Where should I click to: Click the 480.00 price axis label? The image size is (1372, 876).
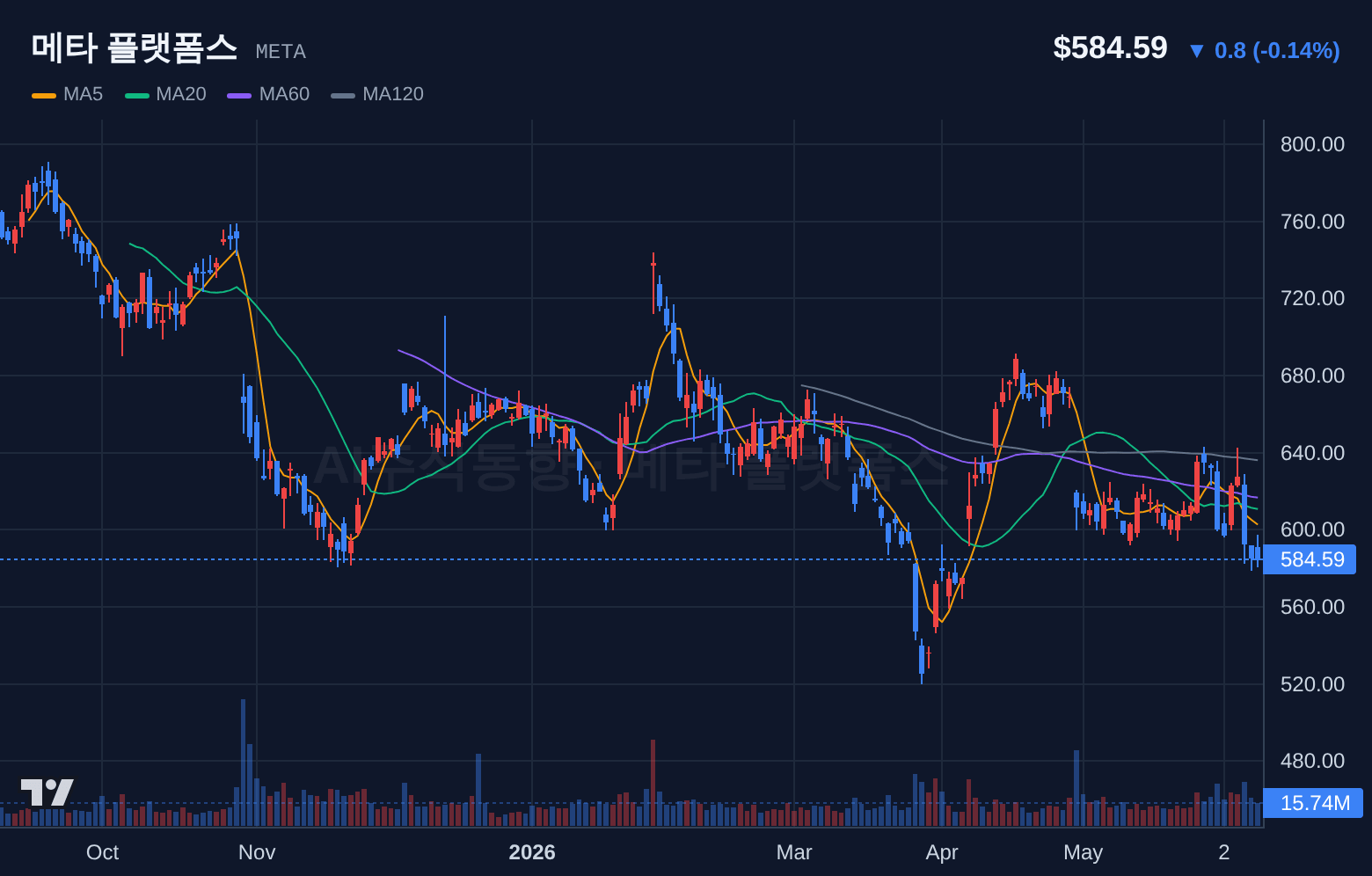point(1312,761)
